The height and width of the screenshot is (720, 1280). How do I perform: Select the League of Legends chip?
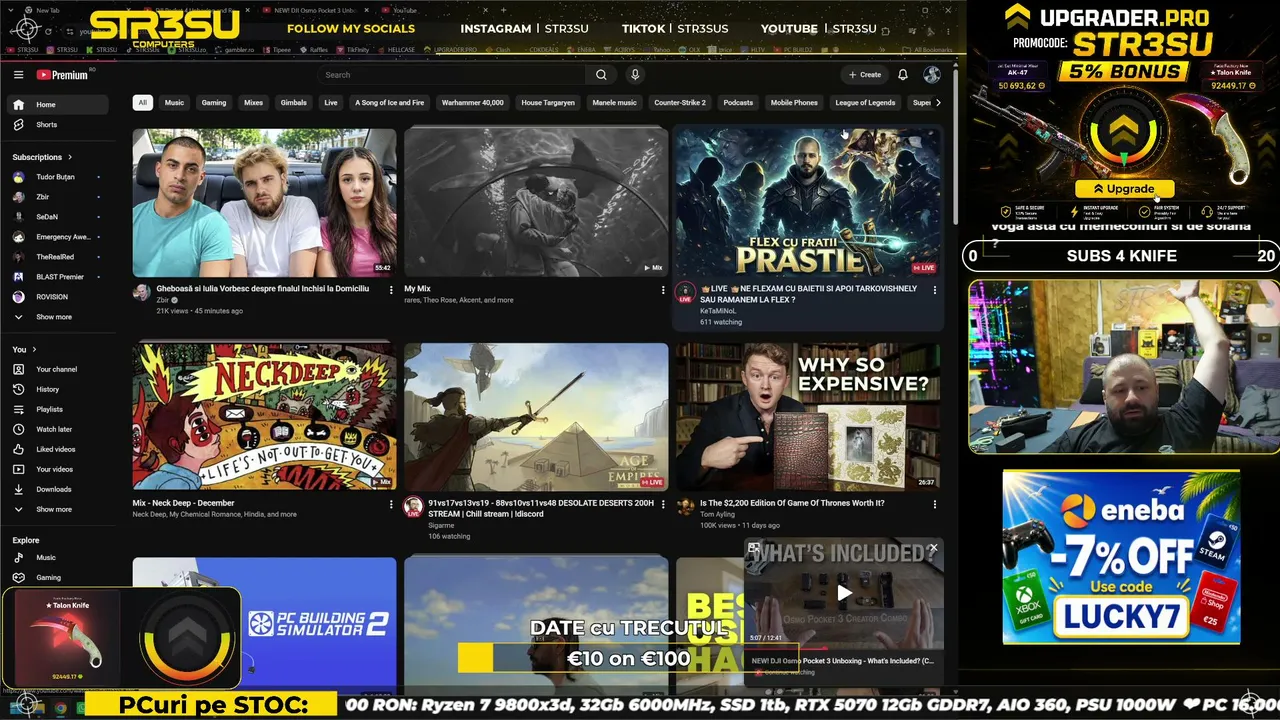pos(865,102)
